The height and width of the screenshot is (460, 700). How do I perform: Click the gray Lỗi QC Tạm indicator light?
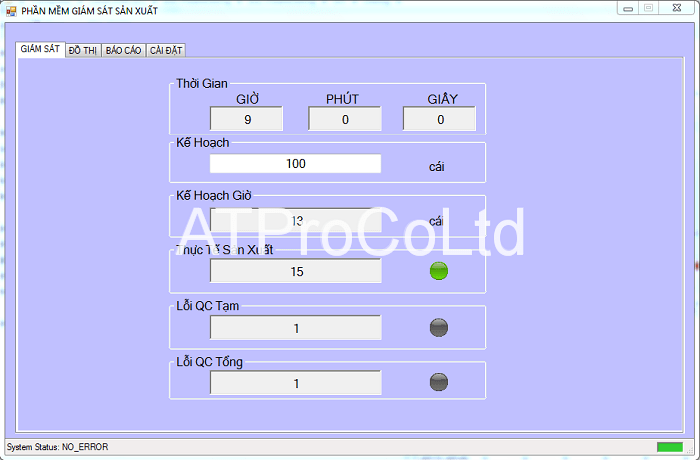438,327
